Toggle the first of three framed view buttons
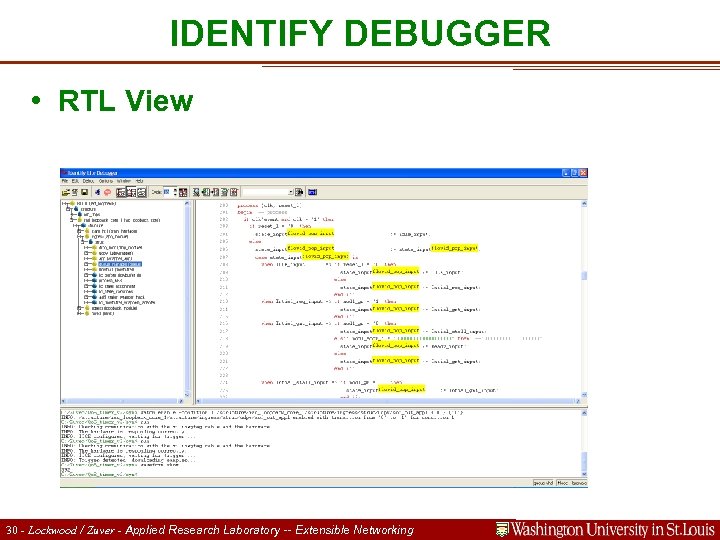720x540 pixels. coord(121,192)
